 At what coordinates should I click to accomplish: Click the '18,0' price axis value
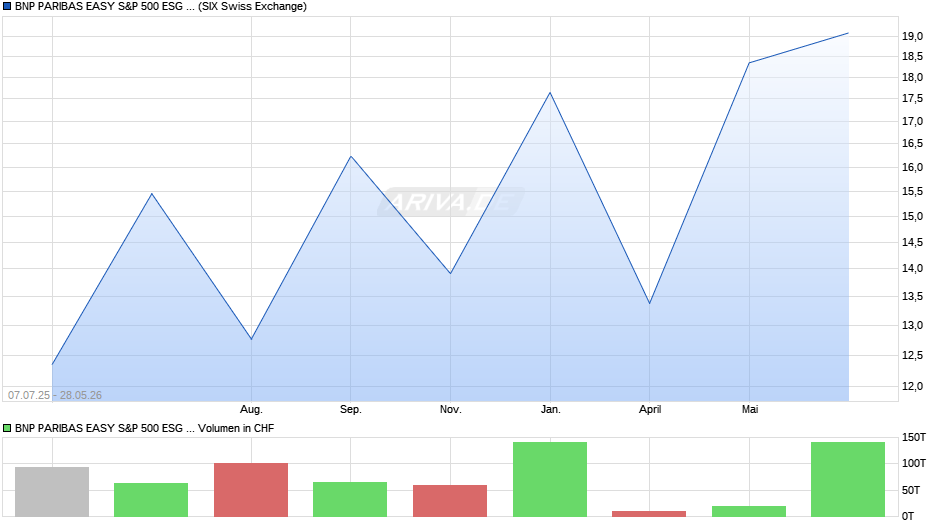pos(912,77)
